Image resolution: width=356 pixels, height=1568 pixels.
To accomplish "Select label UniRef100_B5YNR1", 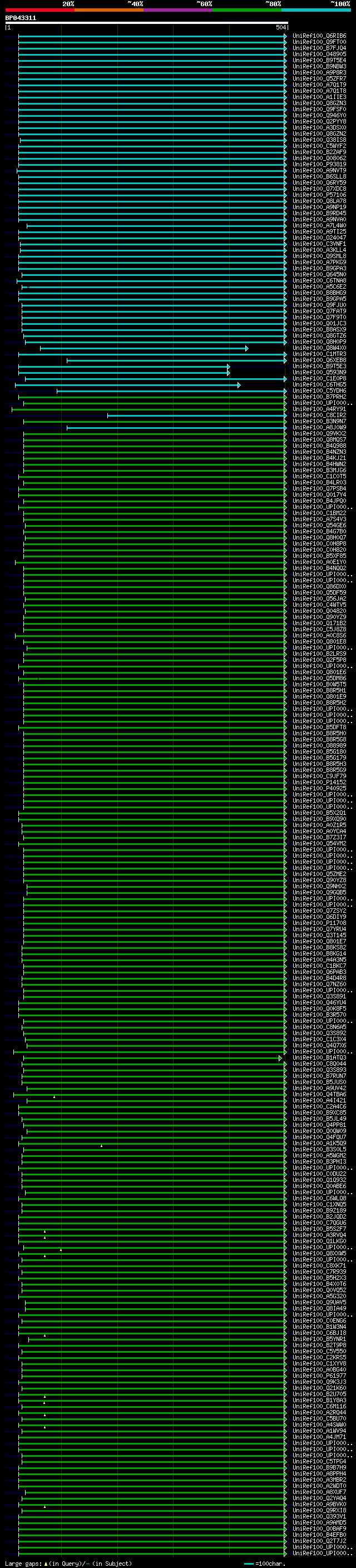I will 319,1339.
